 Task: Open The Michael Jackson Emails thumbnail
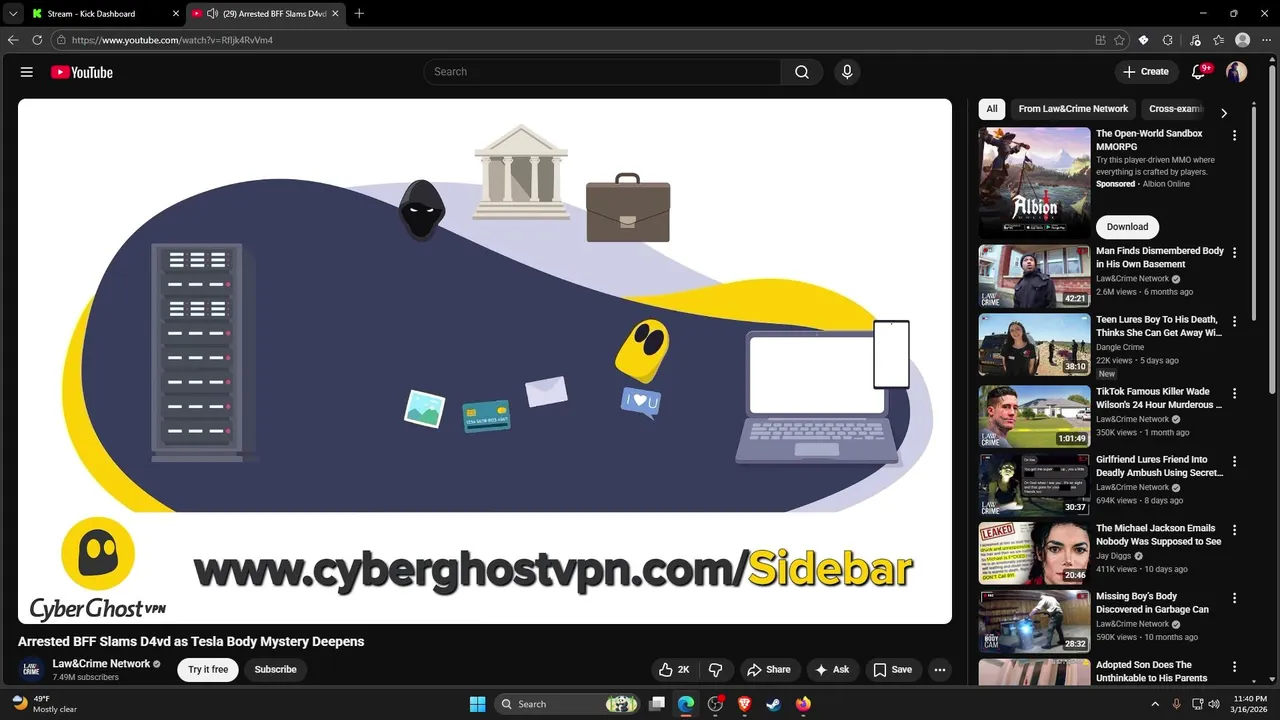(1034, 553)
